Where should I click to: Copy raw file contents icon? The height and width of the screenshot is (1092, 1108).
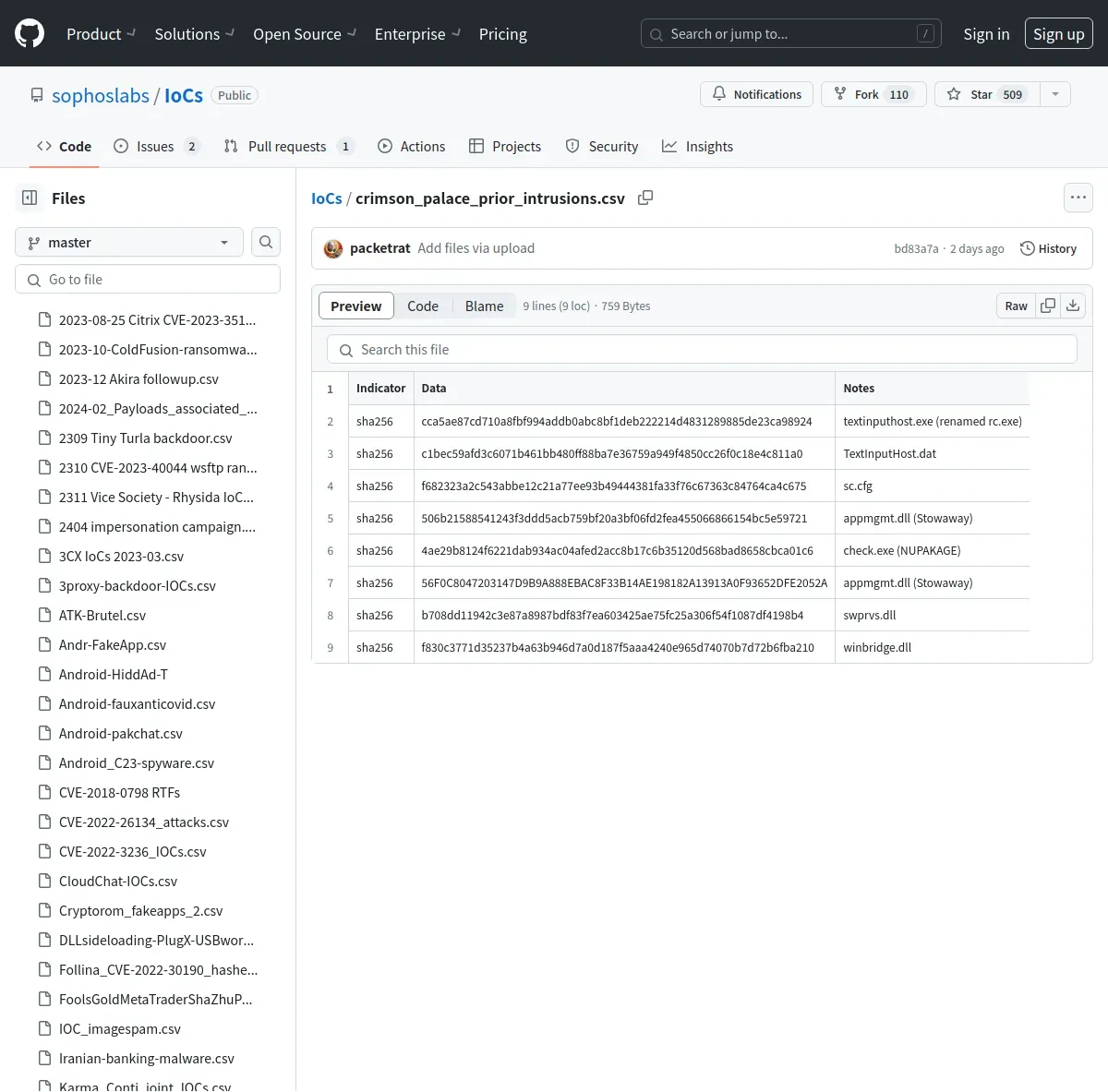pyautogui.click(x=1048, y=306)
